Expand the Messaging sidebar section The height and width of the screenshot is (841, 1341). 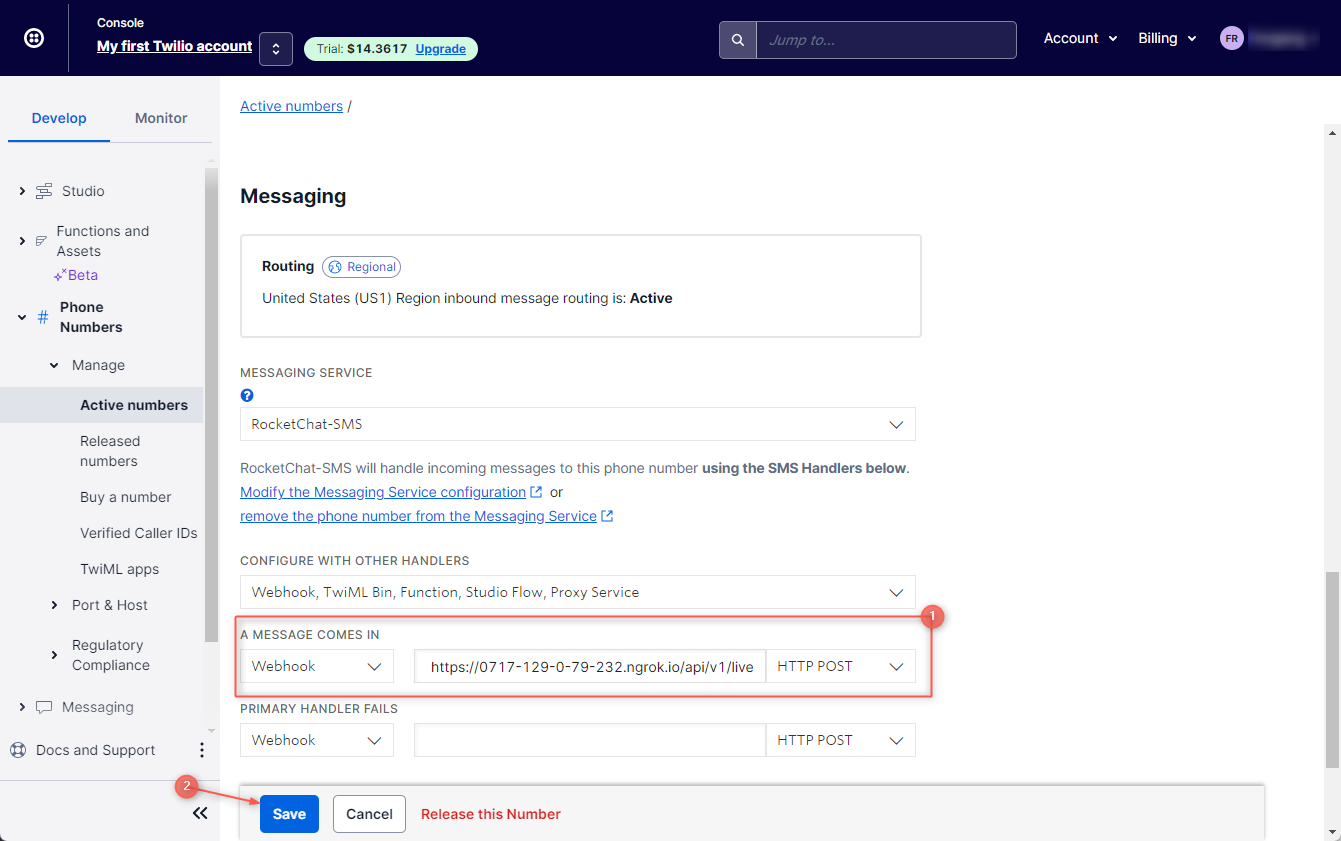(22, 707)
